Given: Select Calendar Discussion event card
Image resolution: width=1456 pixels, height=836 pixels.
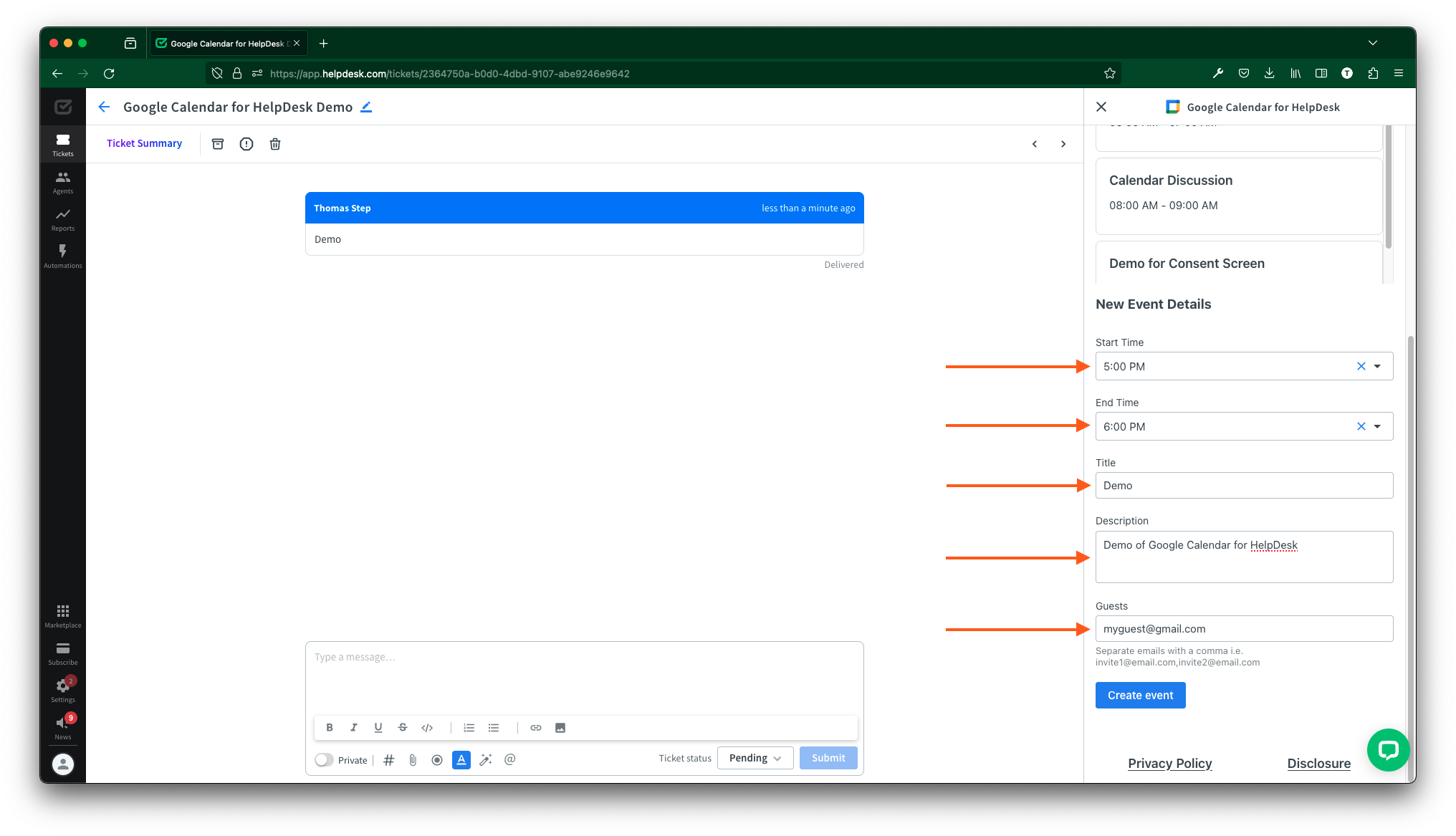Looking at the screenshot, I should [x=1239, y=195].
